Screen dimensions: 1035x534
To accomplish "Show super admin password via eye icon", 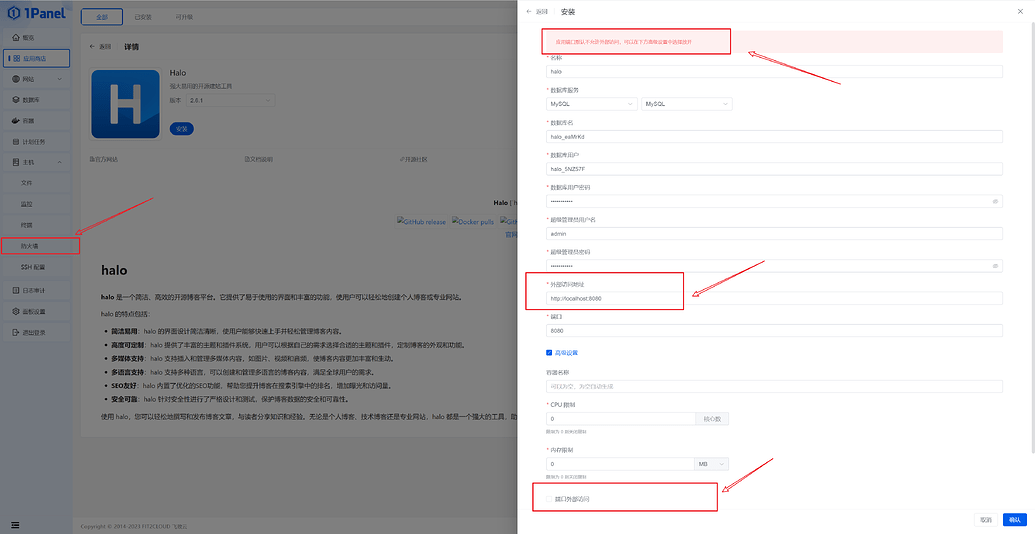I will pos(995,266).
